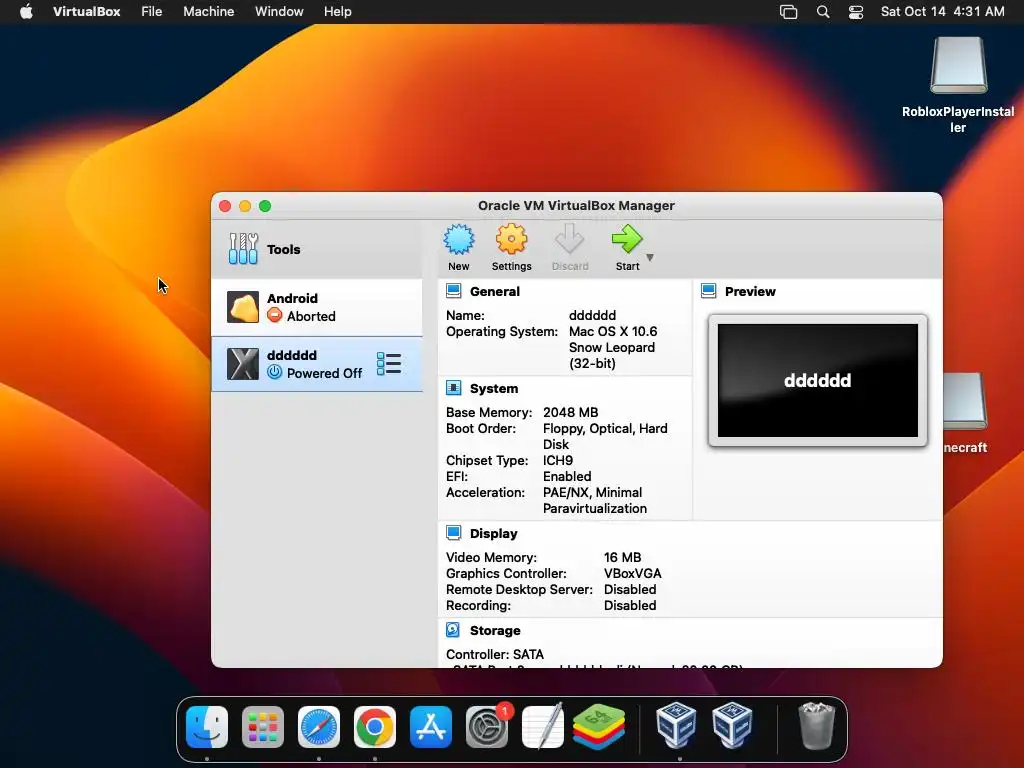The height and width of the screenshot is (768, 1024).
Task: Open Trash from the Dock
Action: point(817,726)
